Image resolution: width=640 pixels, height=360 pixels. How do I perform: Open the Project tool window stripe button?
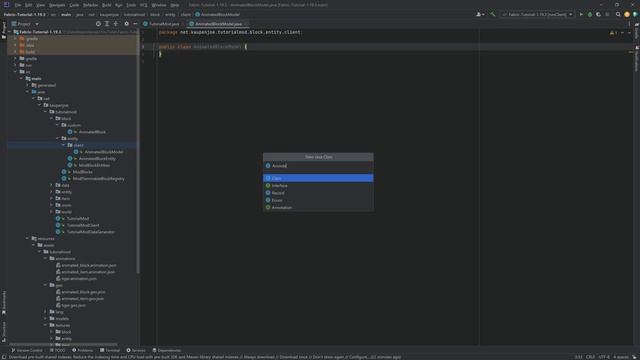[4, 30]
